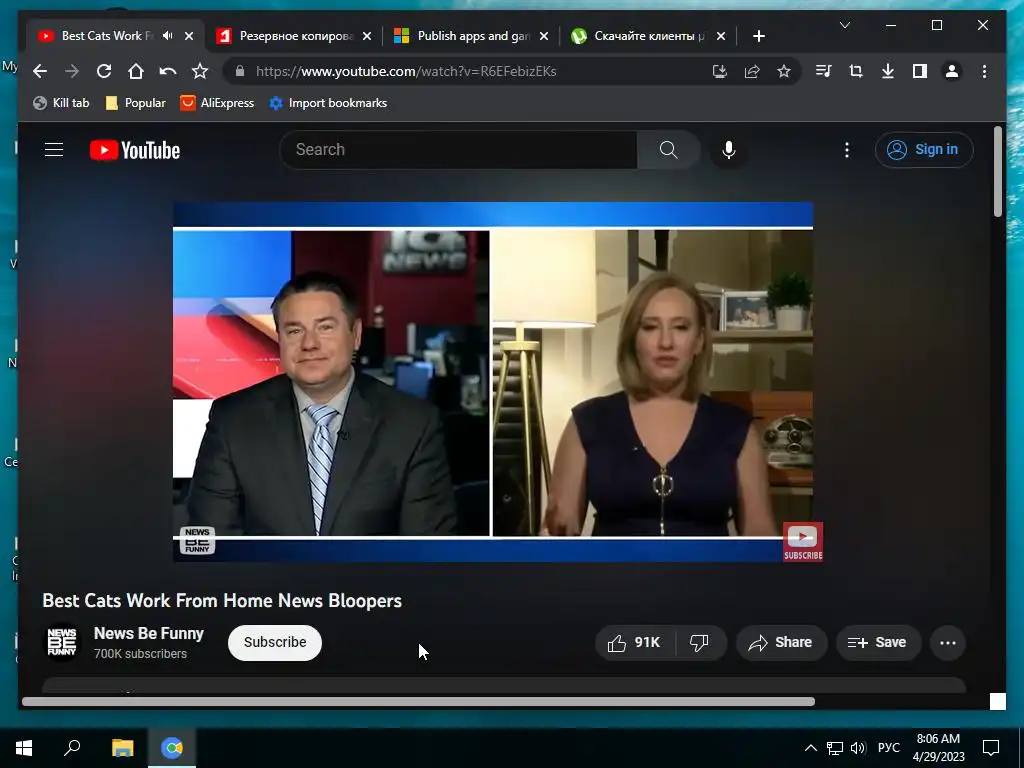Click the video player to pause

point(492,381)
